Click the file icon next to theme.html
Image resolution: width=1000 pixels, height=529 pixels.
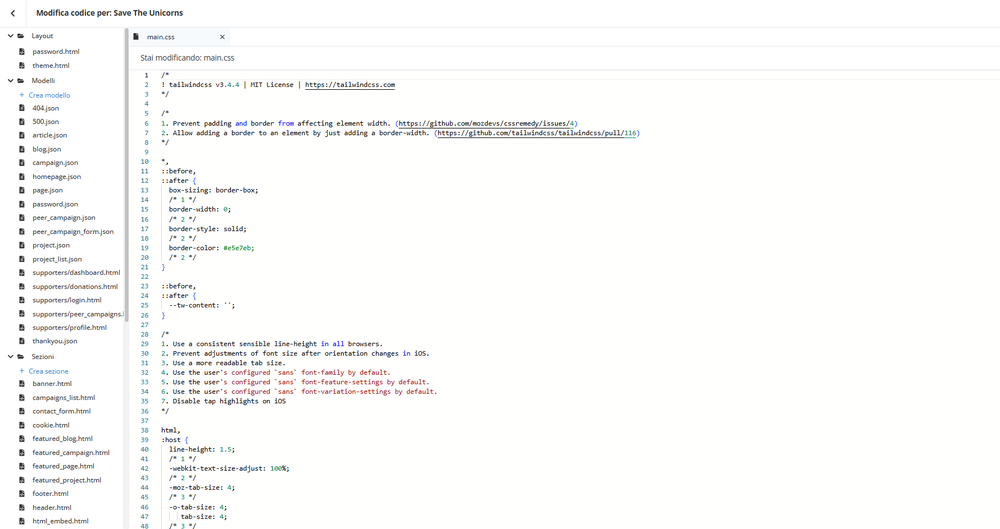tap(21, 66)
